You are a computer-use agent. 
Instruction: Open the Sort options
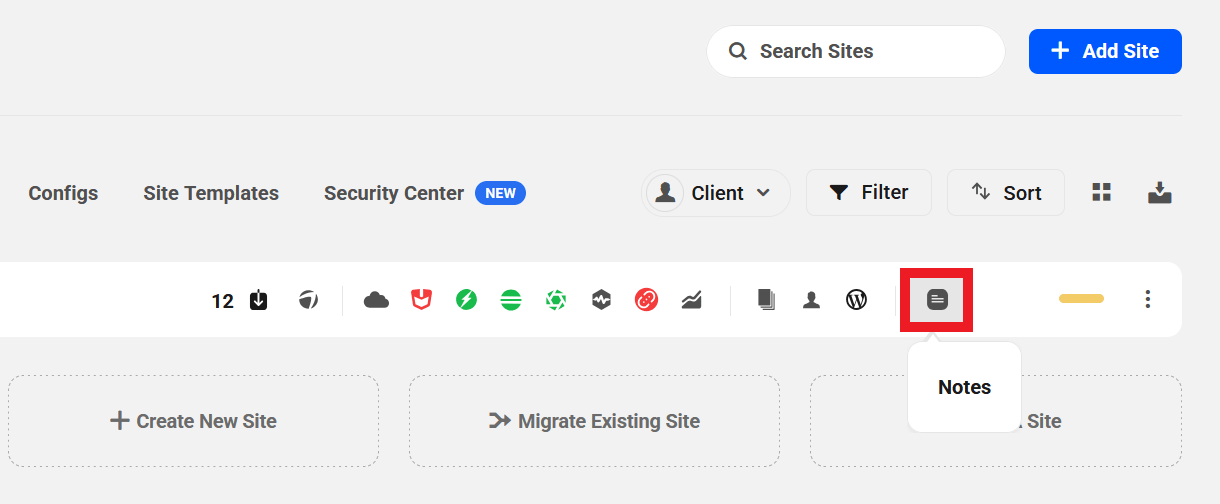[x=1006, y=193]
